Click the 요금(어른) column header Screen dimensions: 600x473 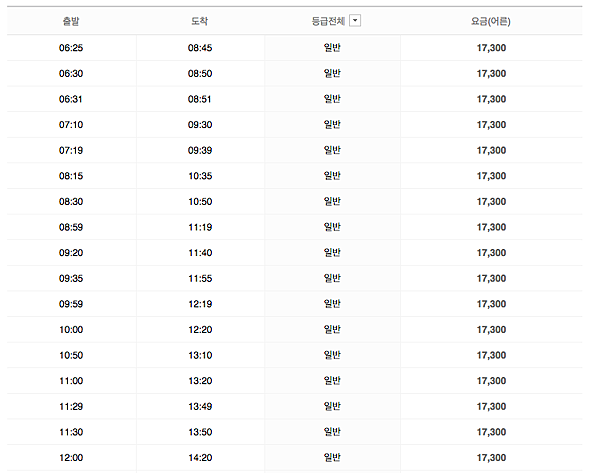(x=491, y=21)
